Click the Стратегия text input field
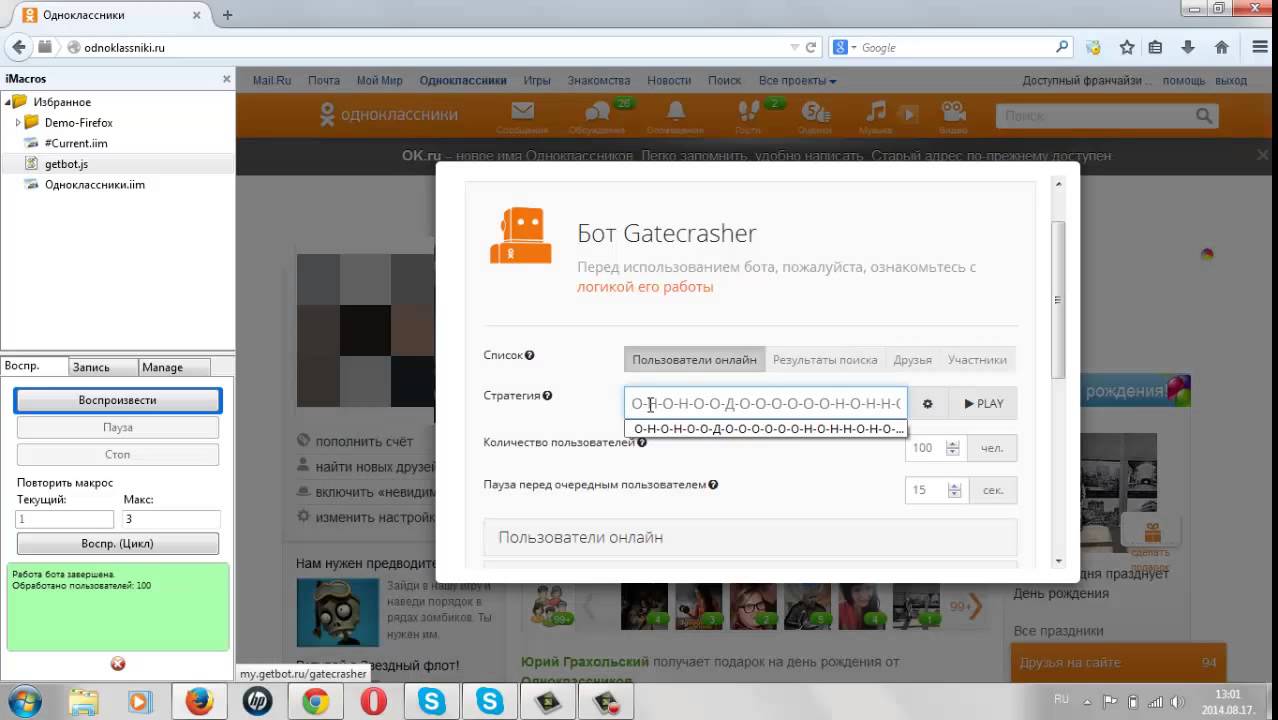Image resolution: width=1278 pixels, height=720 pixels. click(x=766, y=404)
